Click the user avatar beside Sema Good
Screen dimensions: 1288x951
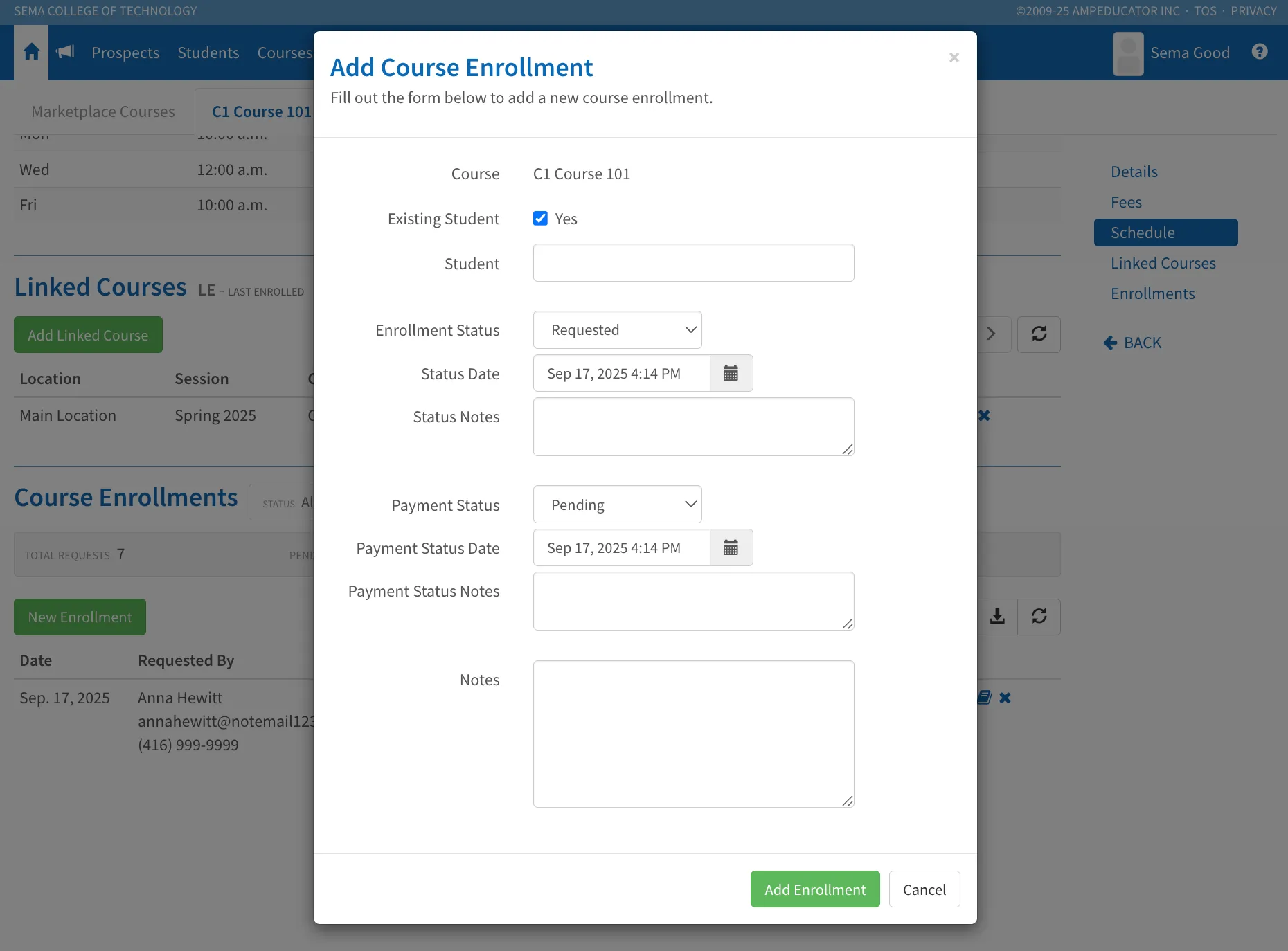click(1128, 53)
